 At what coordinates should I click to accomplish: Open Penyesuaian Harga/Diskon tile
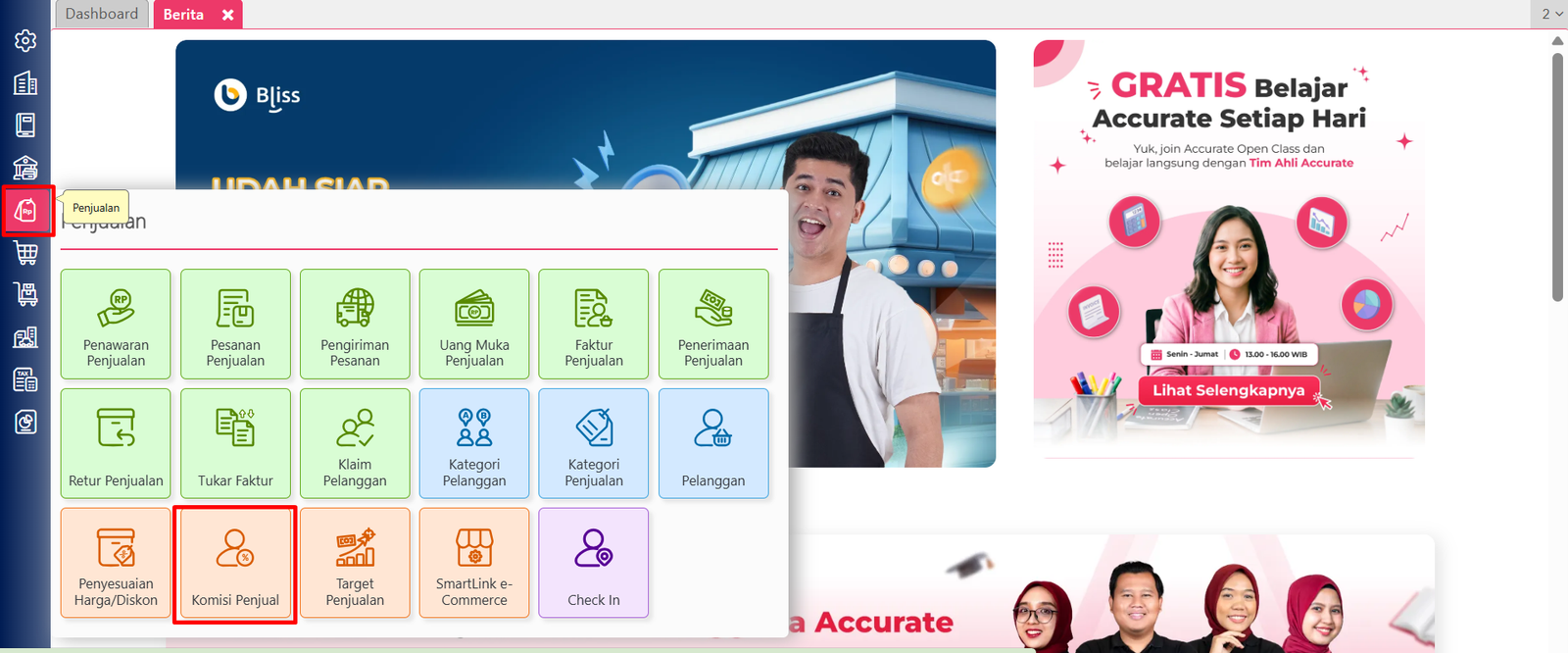(x=116, y=563)
